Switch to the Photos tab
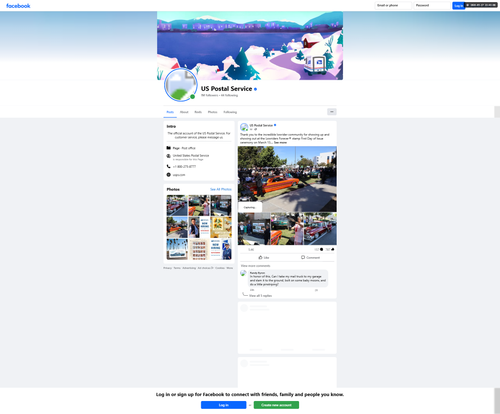Image resolution: width=500 pixels, height=414 pixels. pos(212,112)
